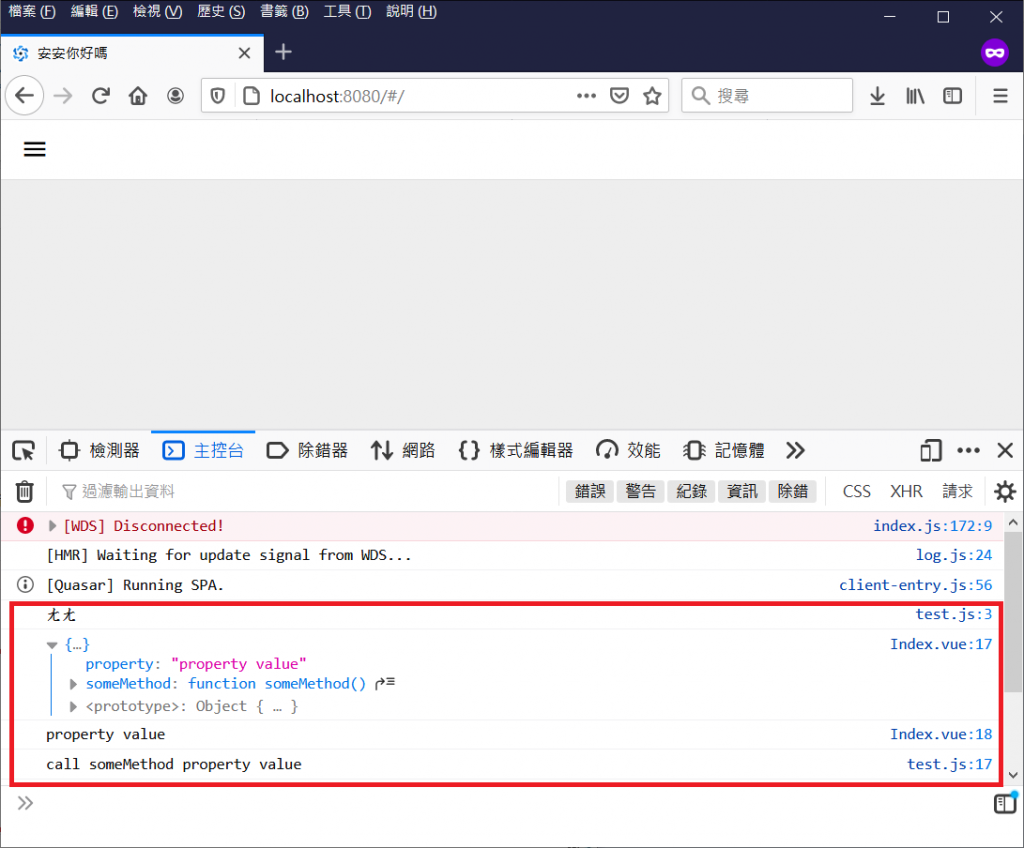Open the 編輯 (E) menu
Viewport: 1024px width, 848px height.
point(94,12)
